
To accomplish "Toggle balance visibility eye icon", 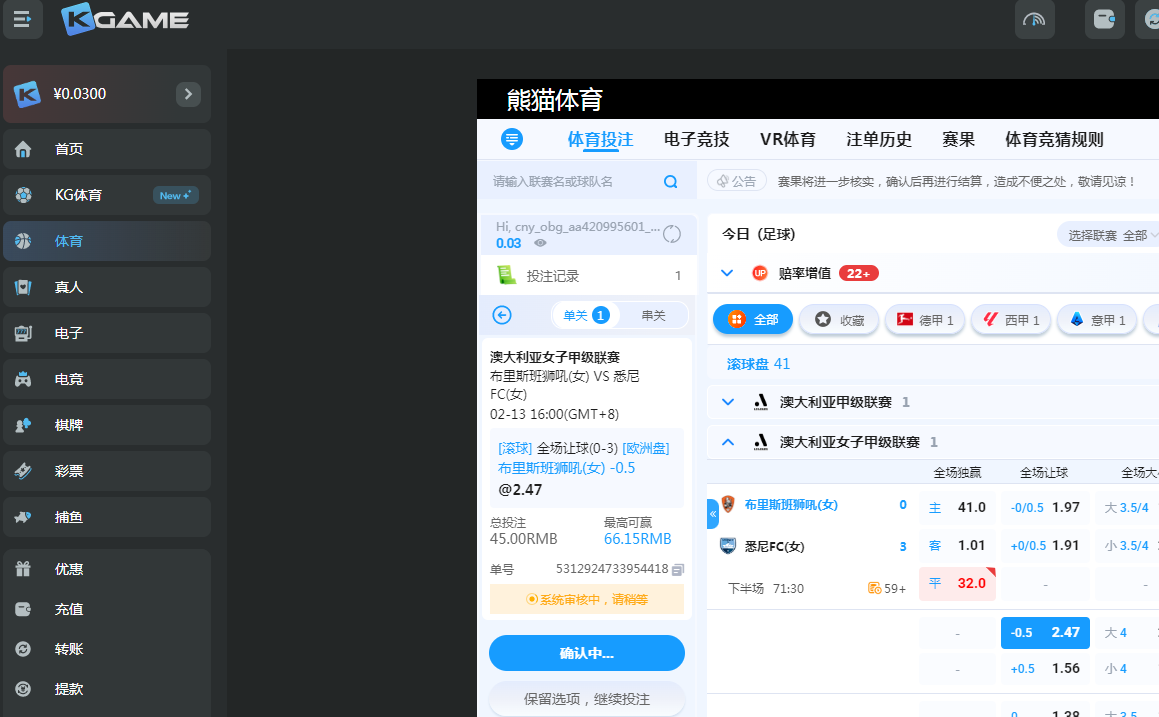I will [540, 243].
